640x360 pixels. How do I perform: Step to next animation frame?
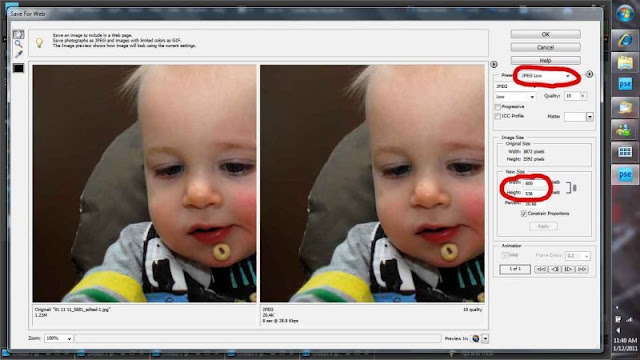(568, 269)
